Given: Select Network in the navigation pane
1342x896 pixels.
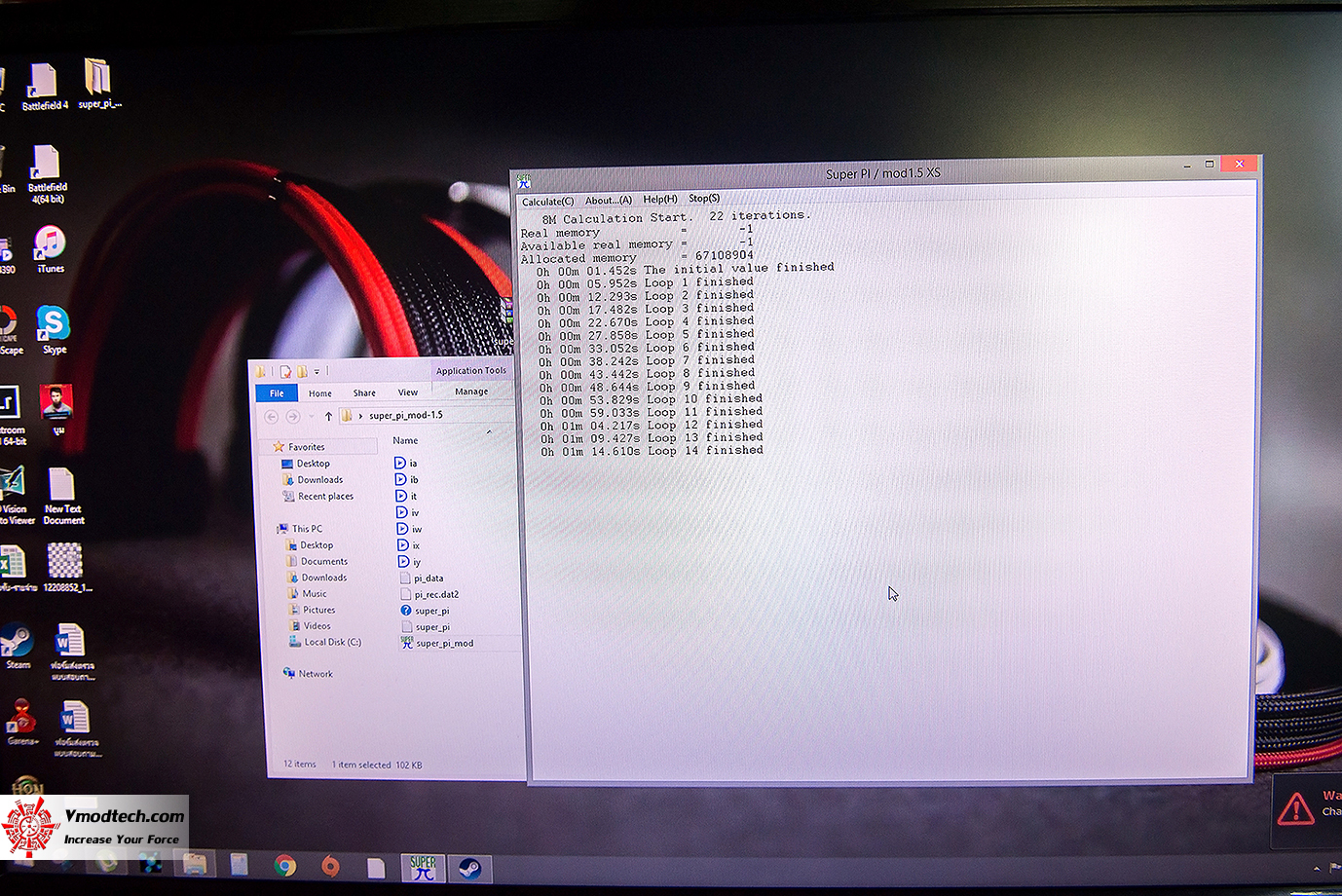Looking at the screenshot, I should (308, 674).
